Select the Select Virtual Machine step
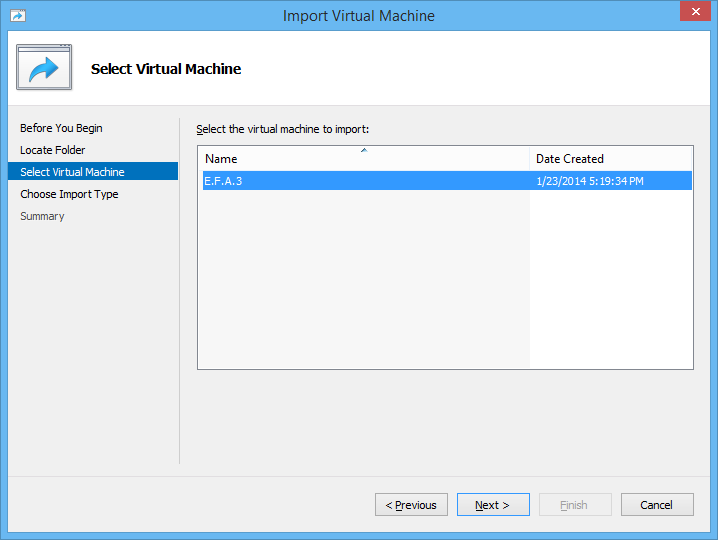718x540 pixels. (x=72, y=172)
